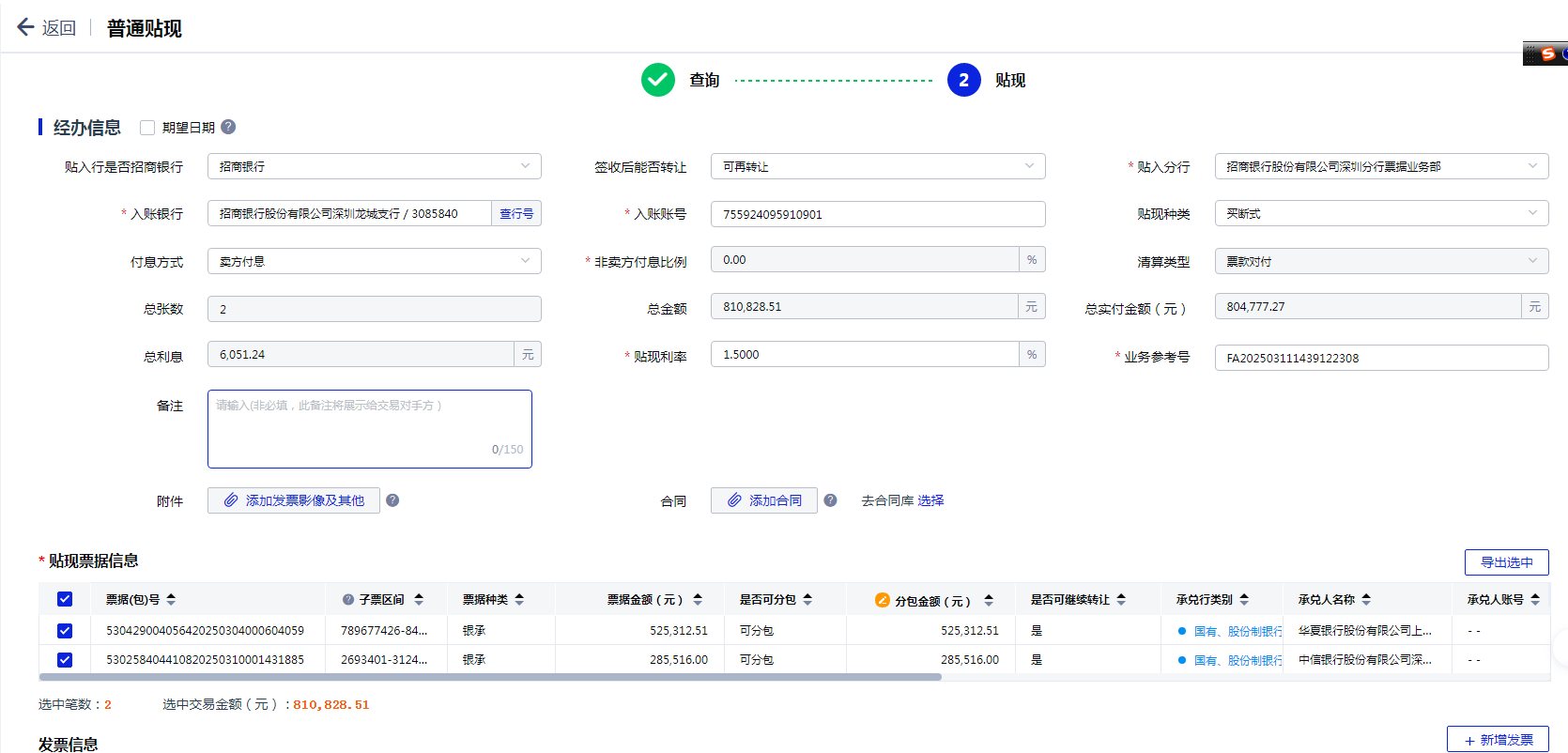
Task: Uncheck the row for bill ending 604059
Action: [x=65, y=631]
